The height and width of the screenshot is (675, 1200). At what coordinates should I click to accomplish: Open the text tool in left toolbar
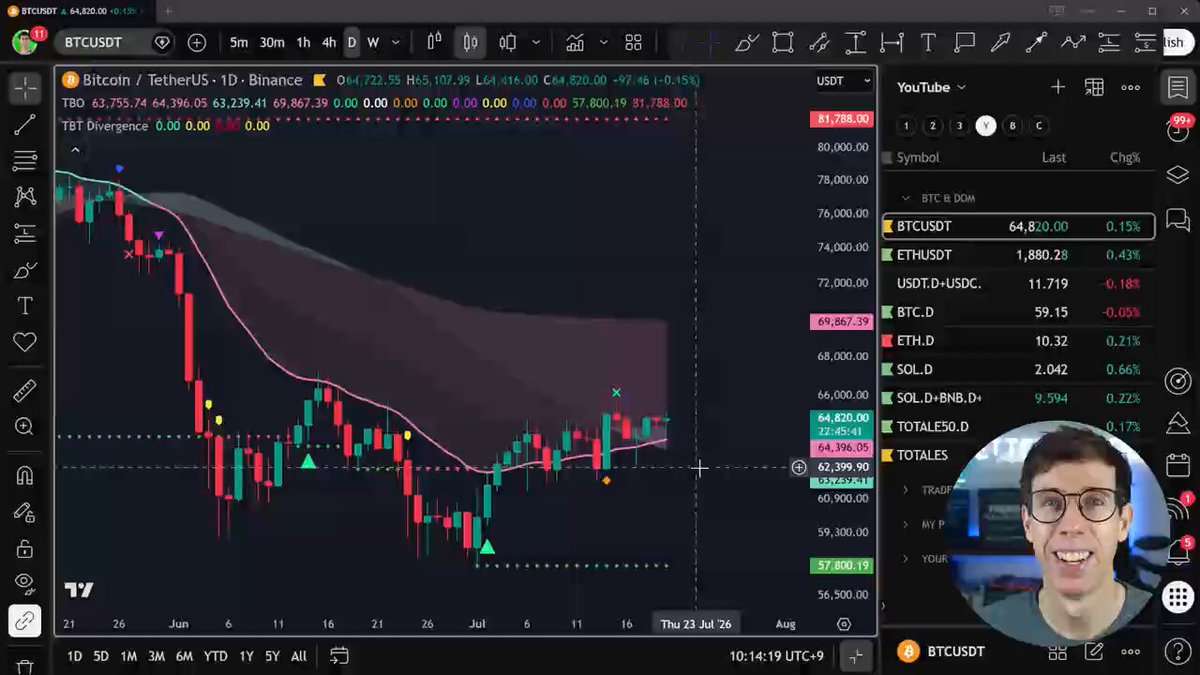coord(25,306)
